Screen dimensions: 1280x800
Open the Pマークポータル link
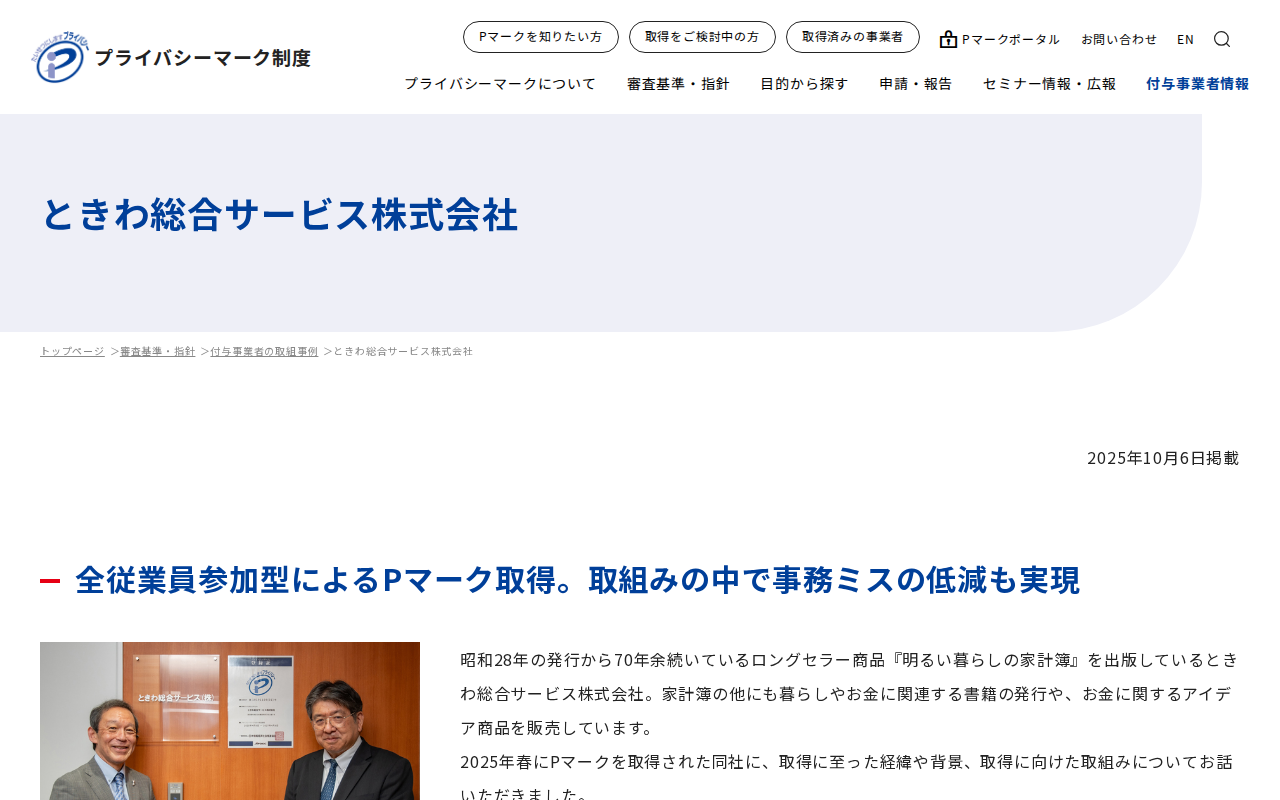pos(1000,39)
